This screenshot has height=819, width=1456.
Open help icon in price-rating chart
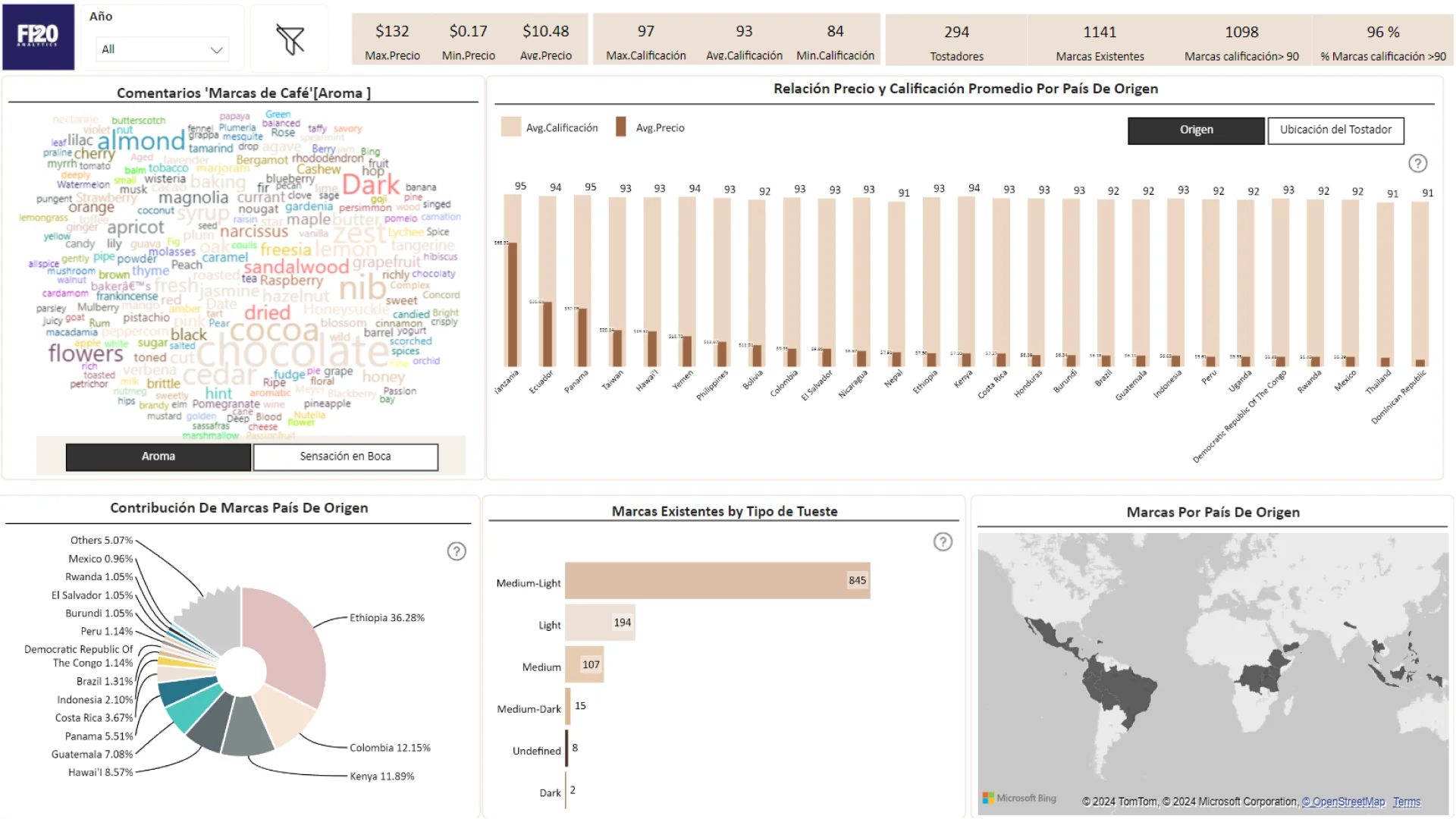(x=1417, y=163)
